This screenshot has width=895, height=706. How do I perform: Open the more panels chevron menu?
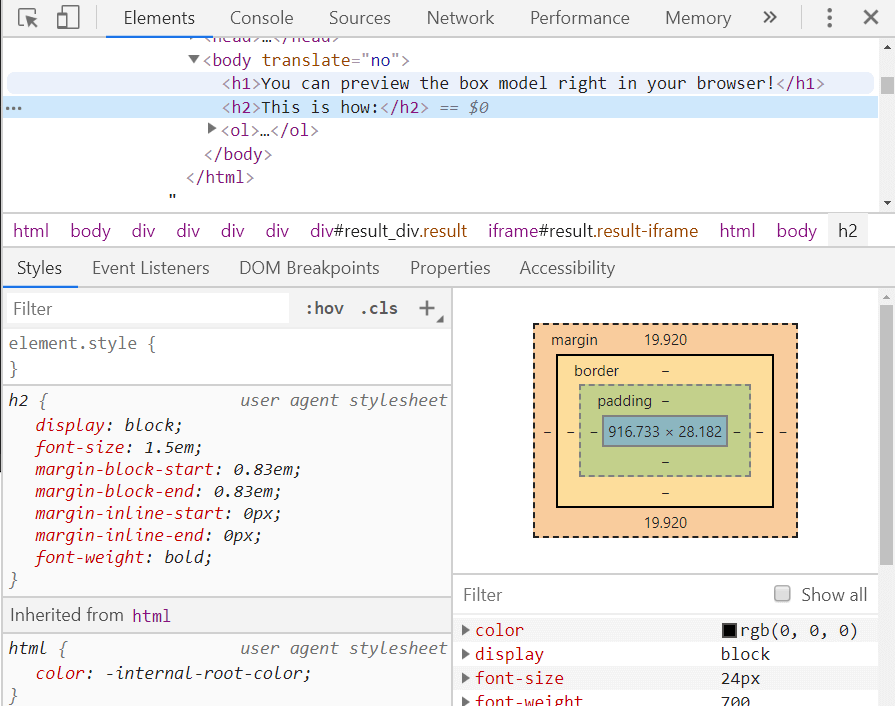pyautogui.click(x=769, y=17)
